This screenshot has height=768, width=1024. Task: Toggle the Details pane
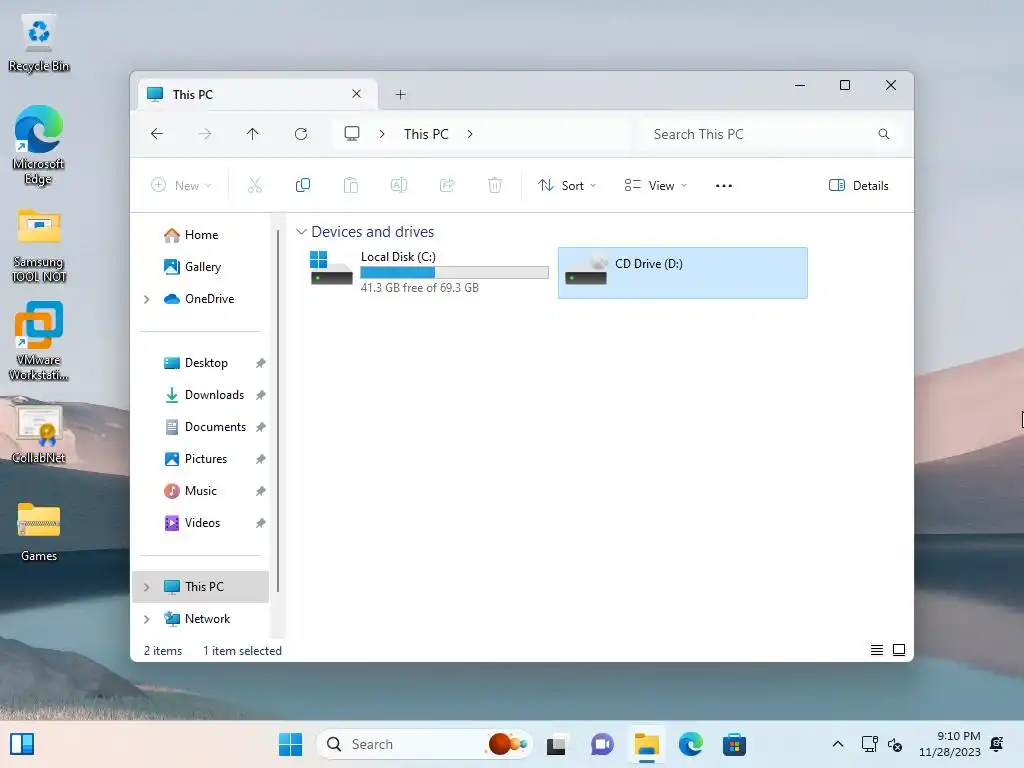click(x=858, y=185)
